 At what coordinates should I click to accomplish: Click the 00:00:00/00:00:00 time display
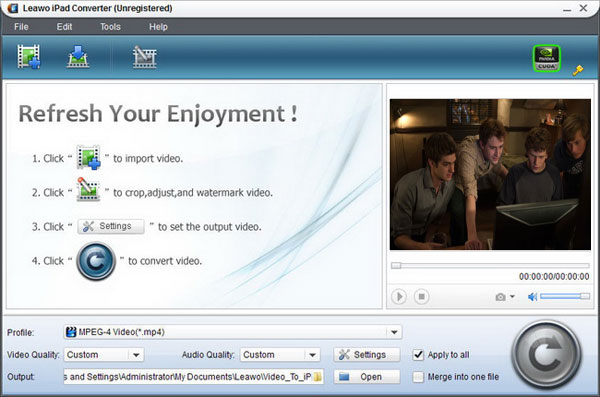click(x=554, y=276)
